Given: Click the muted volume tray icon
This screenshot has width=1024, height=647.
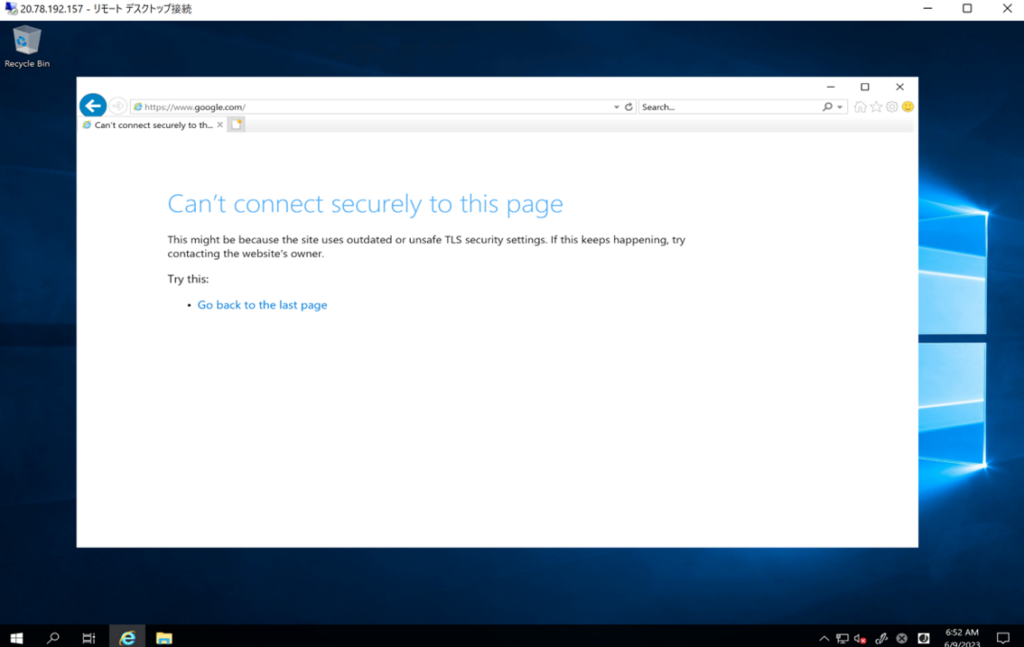Looking at the screenshot, I should click(860, 639).
